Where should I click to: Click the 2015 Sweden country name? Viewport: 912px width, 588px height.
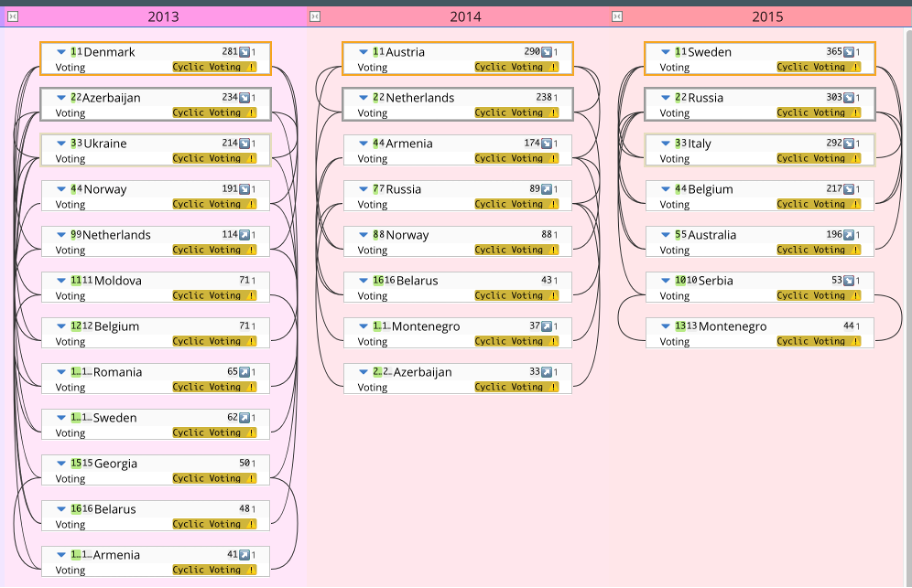click(x=709, y=52)
